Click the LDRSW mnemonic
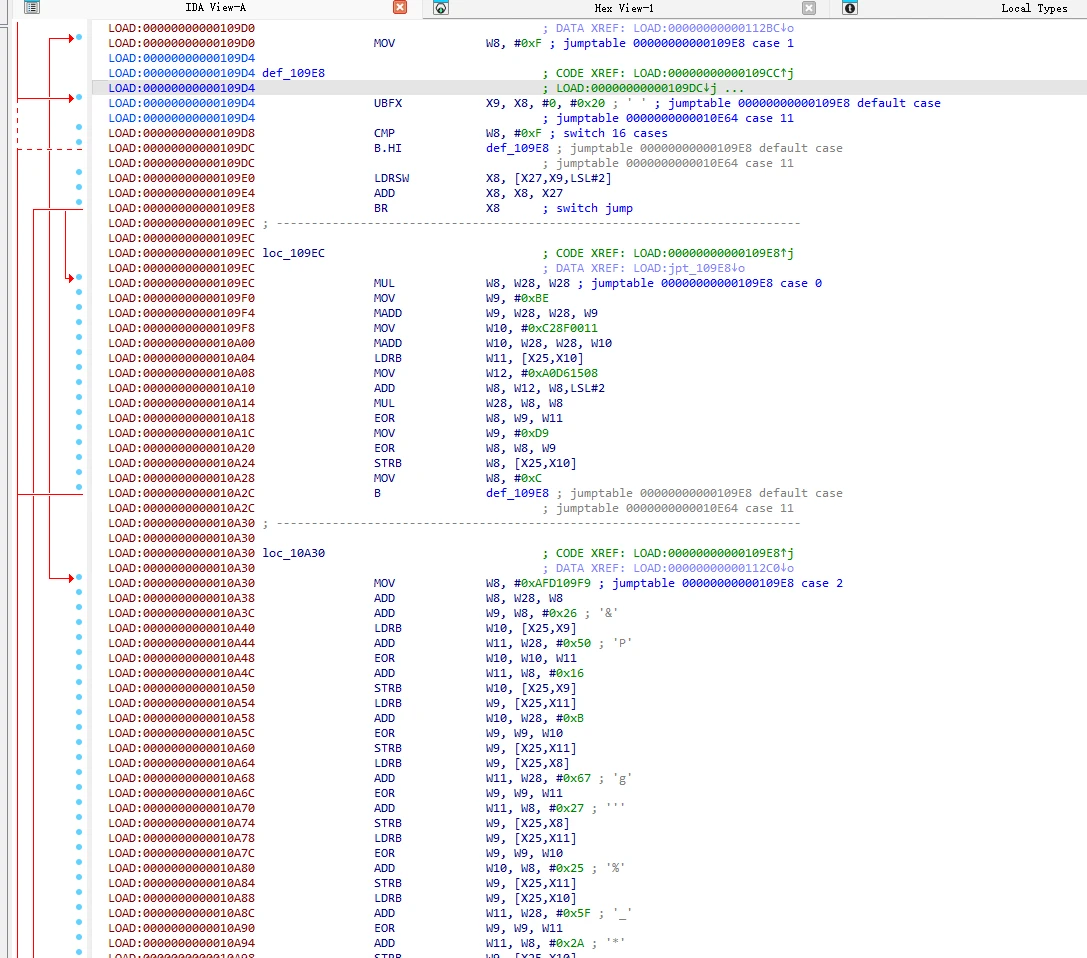This screenshot has height=958, width=1087. tap(392, 178)
